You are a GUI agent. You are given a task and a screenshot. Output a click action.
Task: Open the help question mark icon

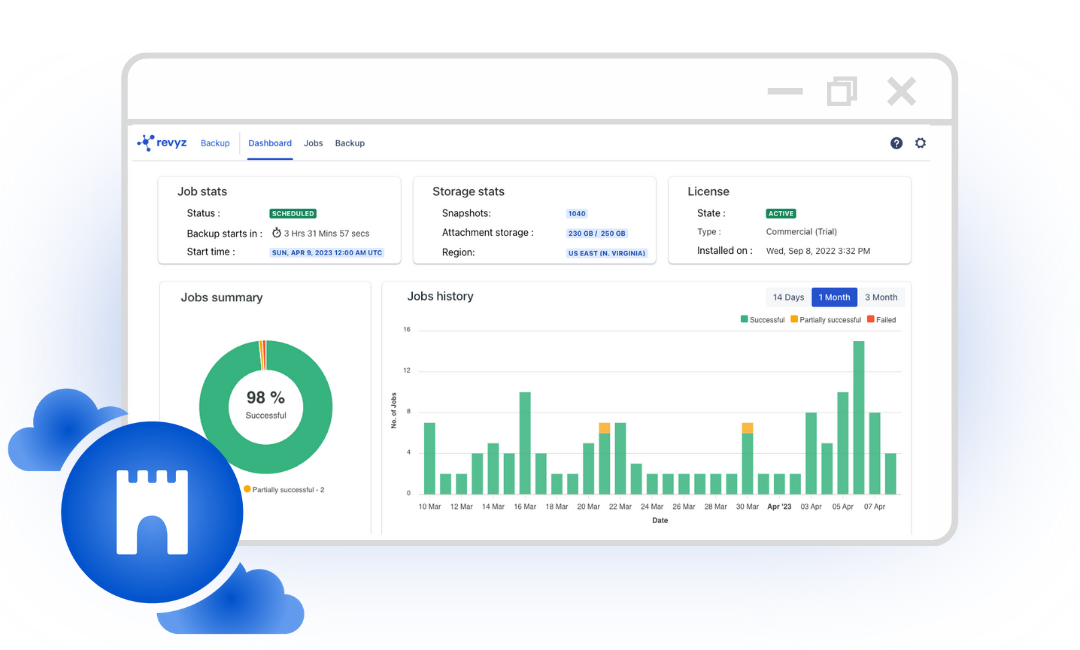click(896, 143)
